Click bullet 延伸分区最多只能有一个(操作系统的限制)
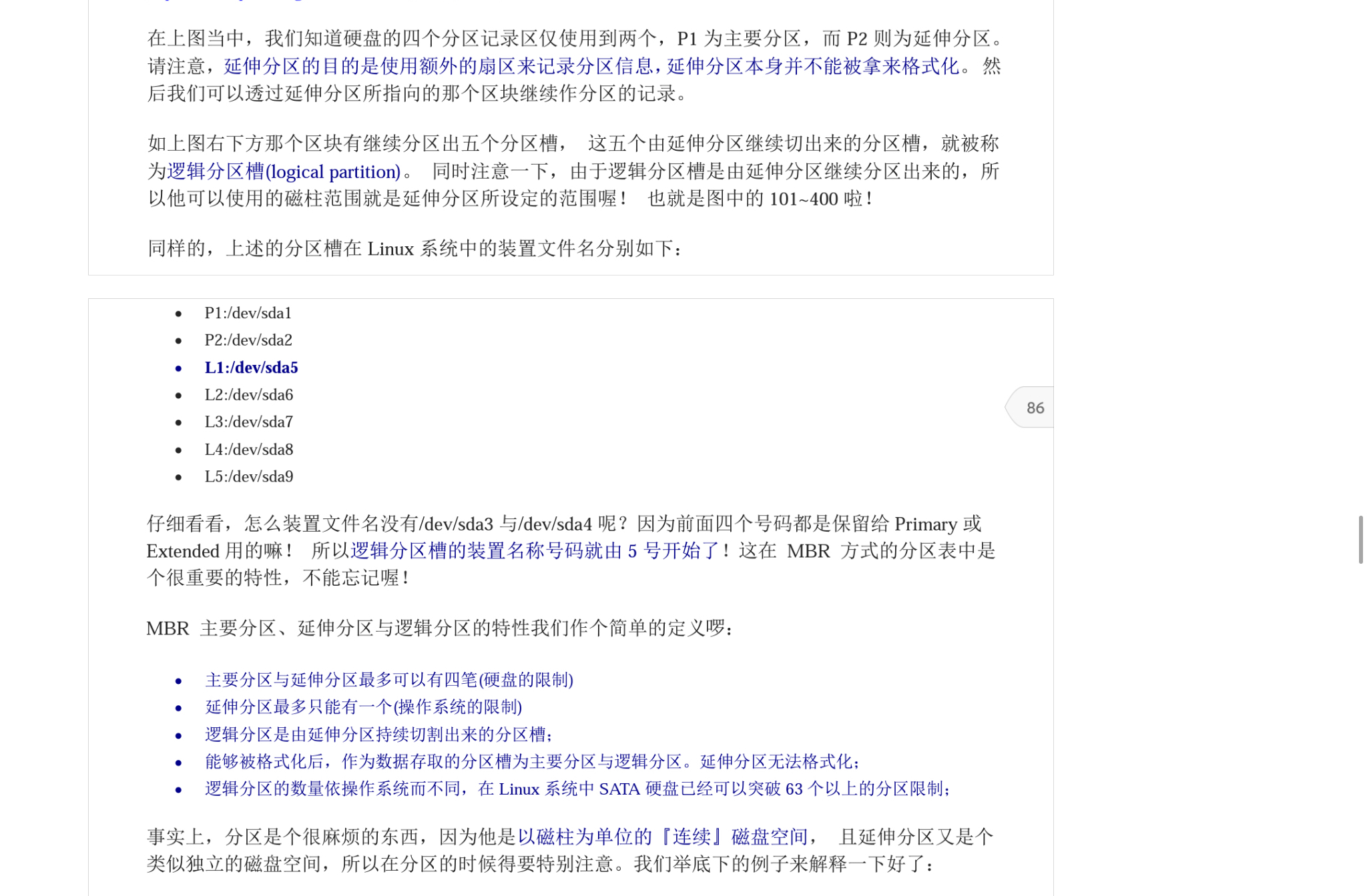 click(x=363, y=707)
